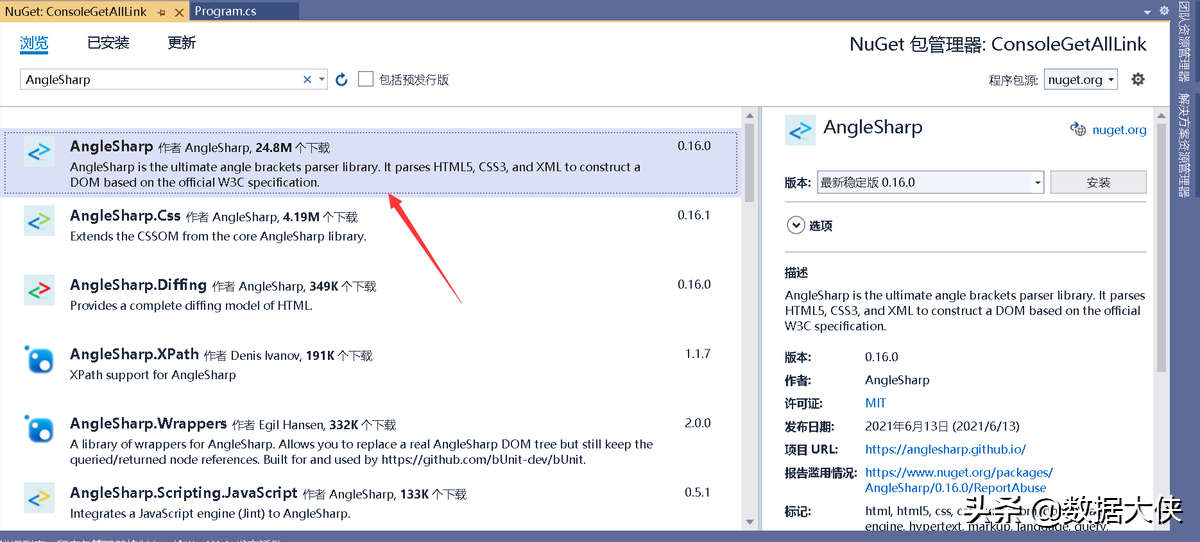The image size is (1200, 542).
Task: Select the AngleSharp package row
Action: point(372,163)
